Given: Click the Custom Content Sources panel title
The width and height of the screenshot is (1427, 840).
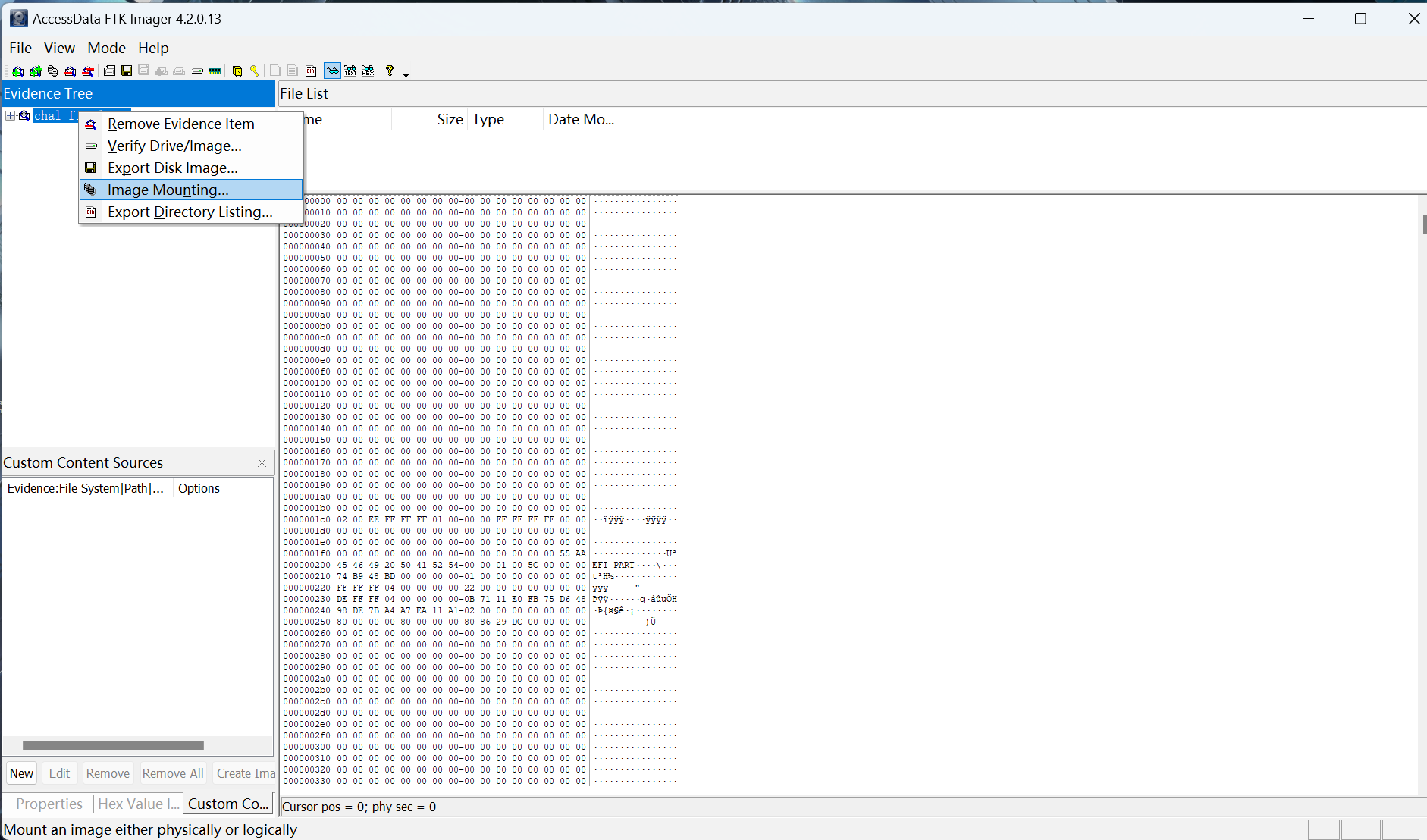Looking at the screenshot, I should [83, 462].
